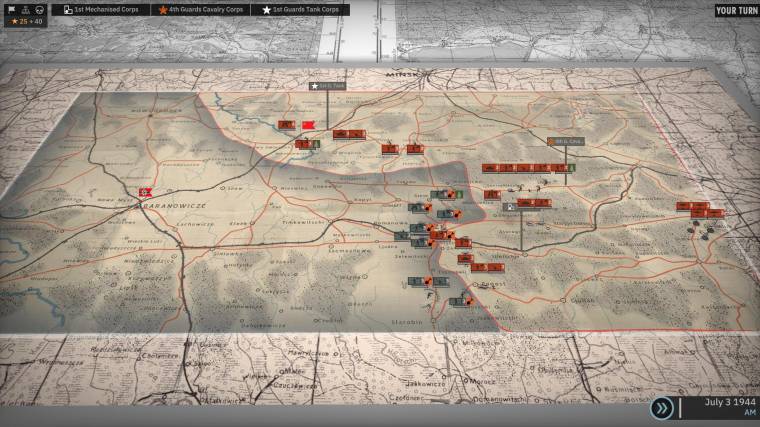
Task: Click the July 3 1944 date display
Action: pyautogui.click(x=730, y=402)
